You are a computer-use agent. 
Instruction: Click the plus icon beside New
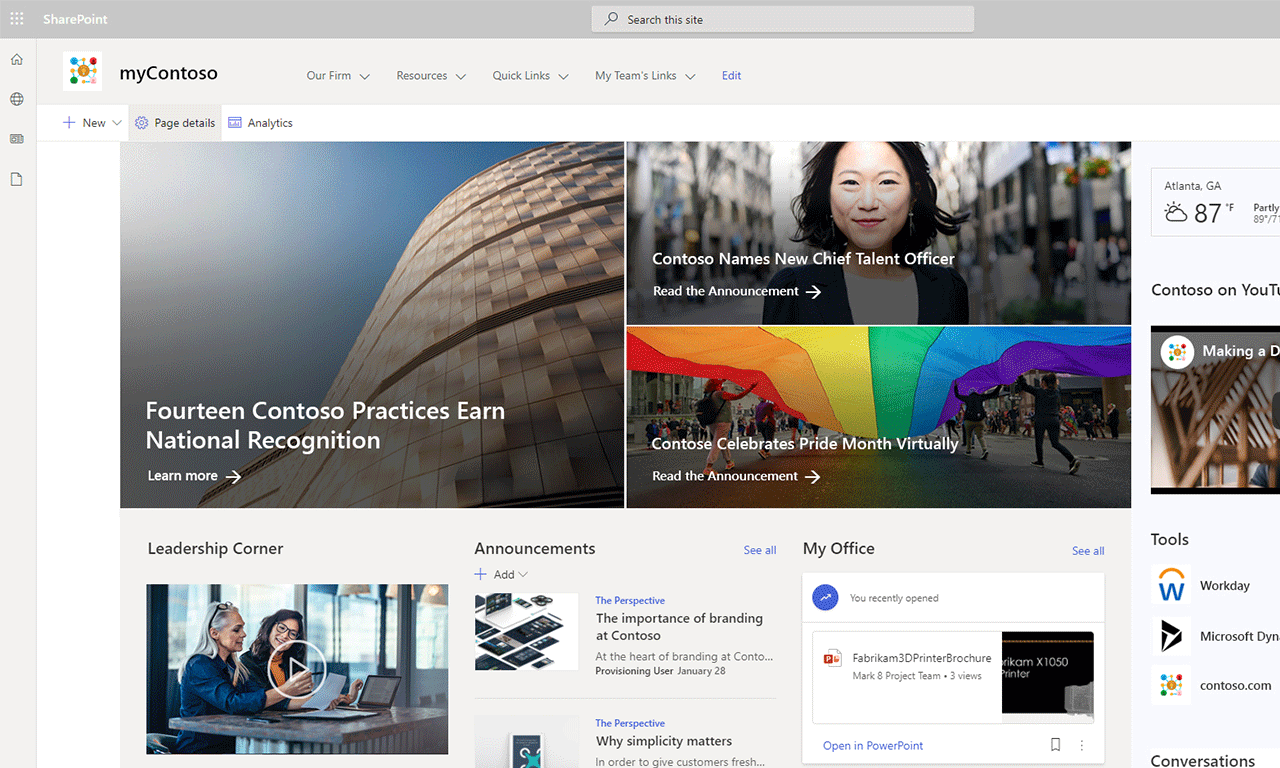[x=69, y=123]
